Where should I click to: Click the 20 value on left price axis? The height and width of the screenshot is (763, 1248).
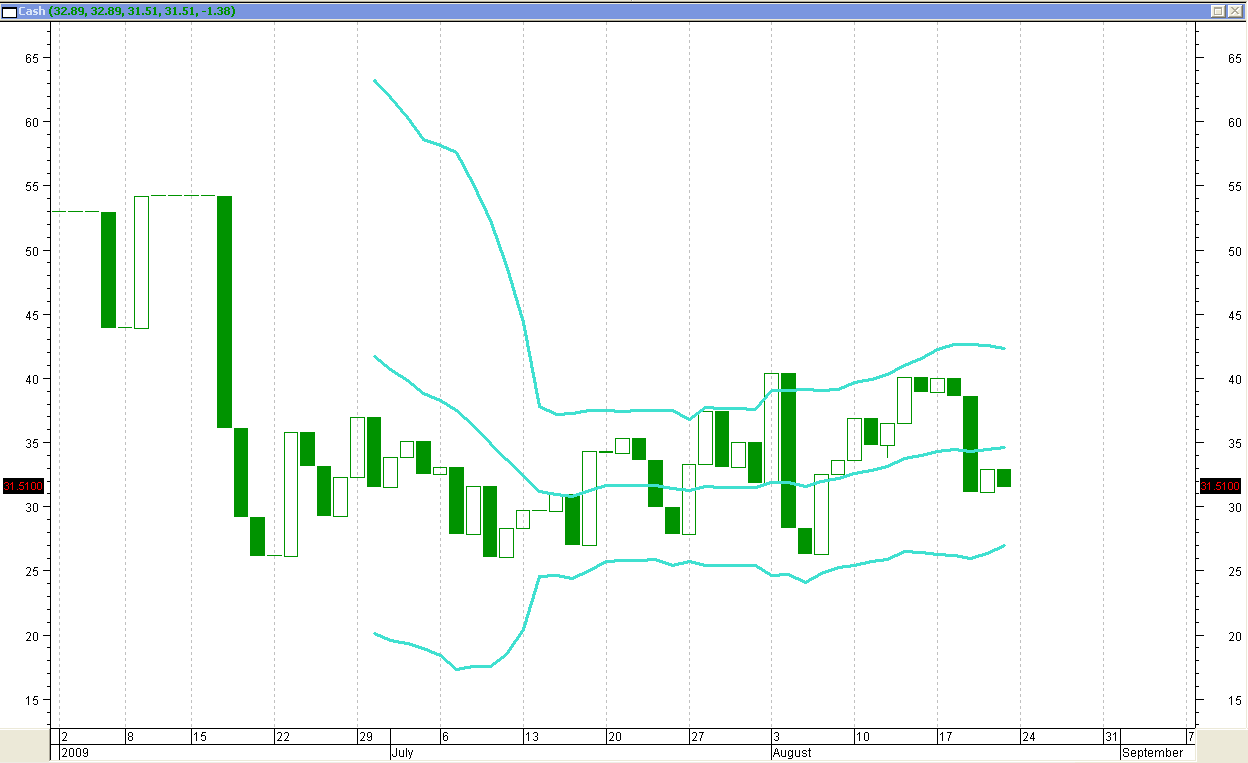tap(31, 636)
